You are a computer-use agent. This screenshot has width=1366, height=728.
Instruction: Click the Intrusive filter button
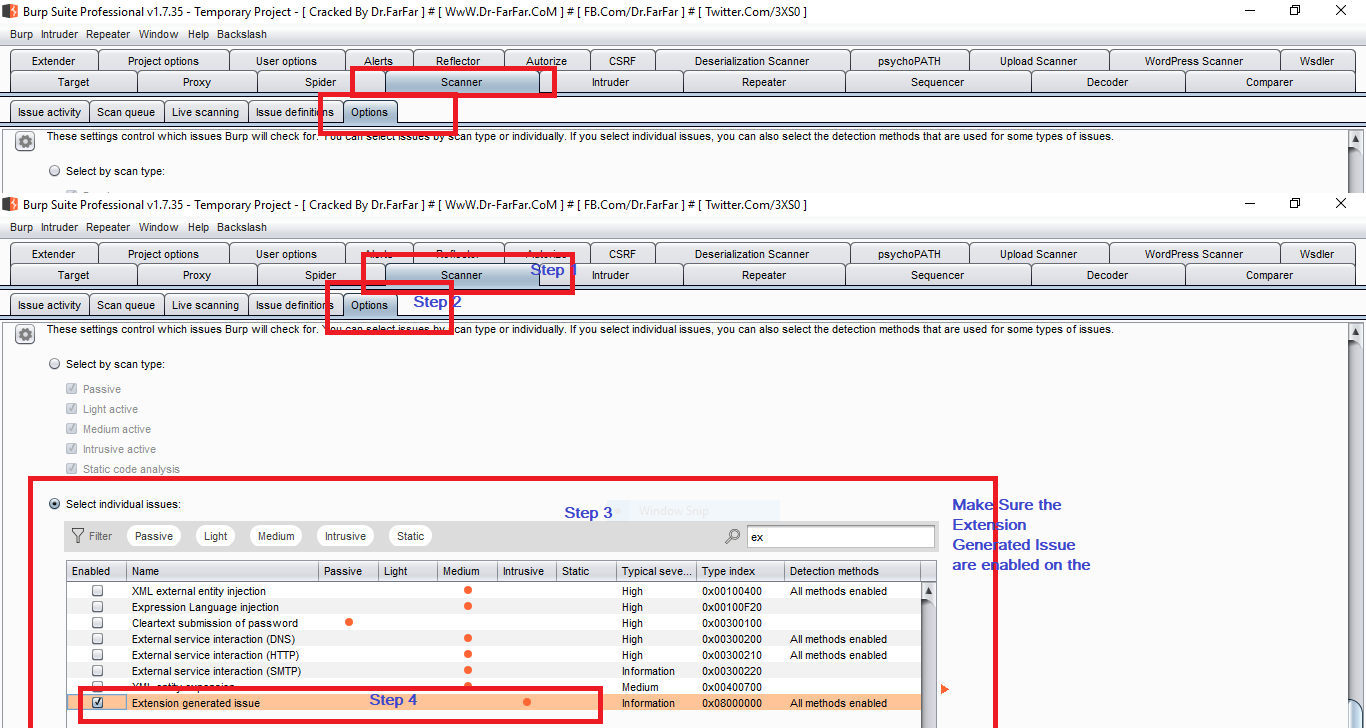click(345, 536)
